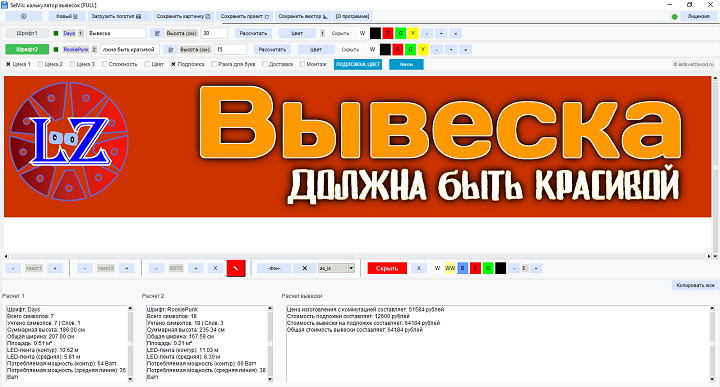Click the plus button right of текст2
The height and width of the screenshot is (387, 720).
[x=127, y=268]
